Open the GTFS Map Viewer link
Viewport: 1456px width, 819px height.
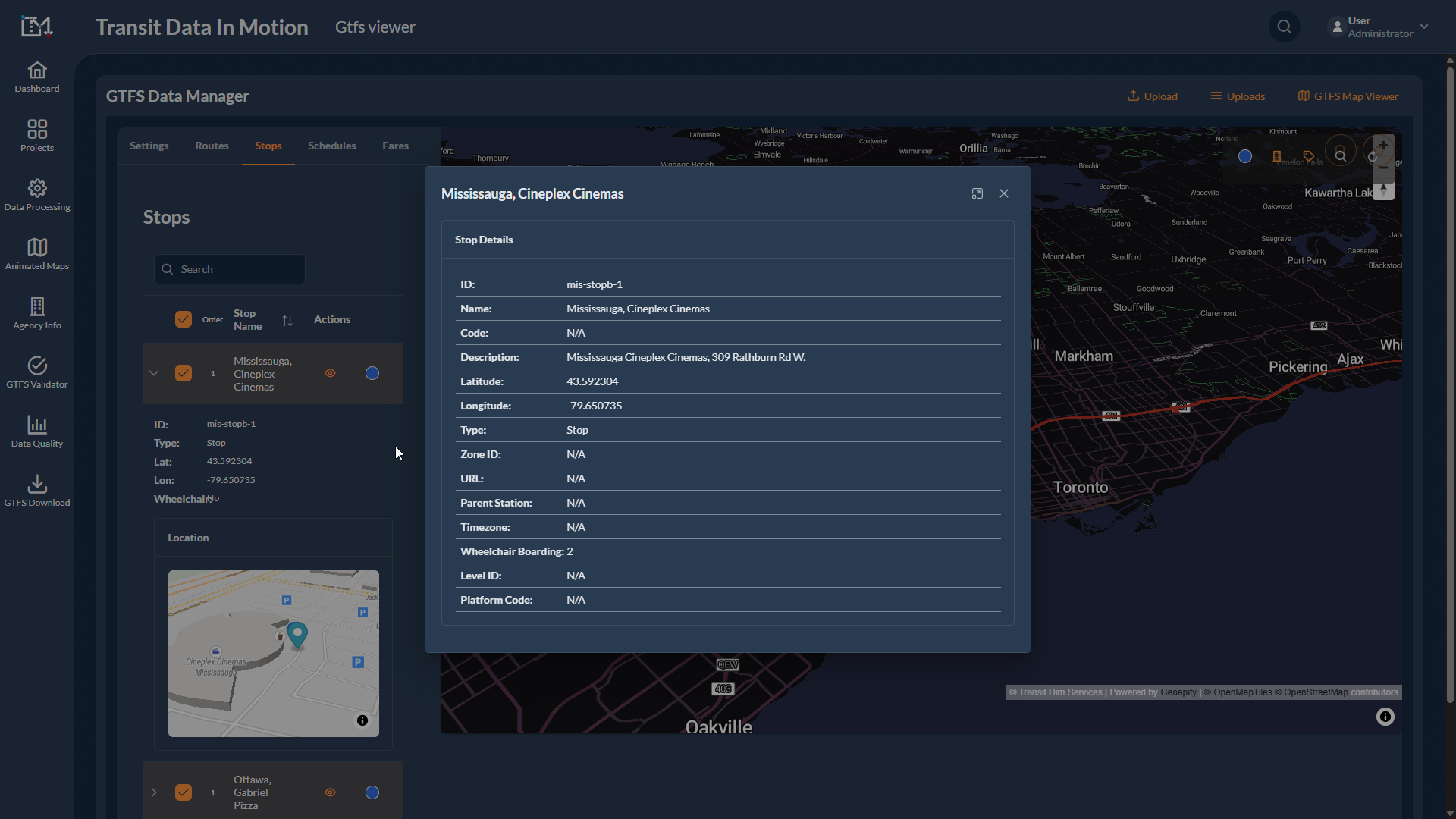[x=1348, y=96]
